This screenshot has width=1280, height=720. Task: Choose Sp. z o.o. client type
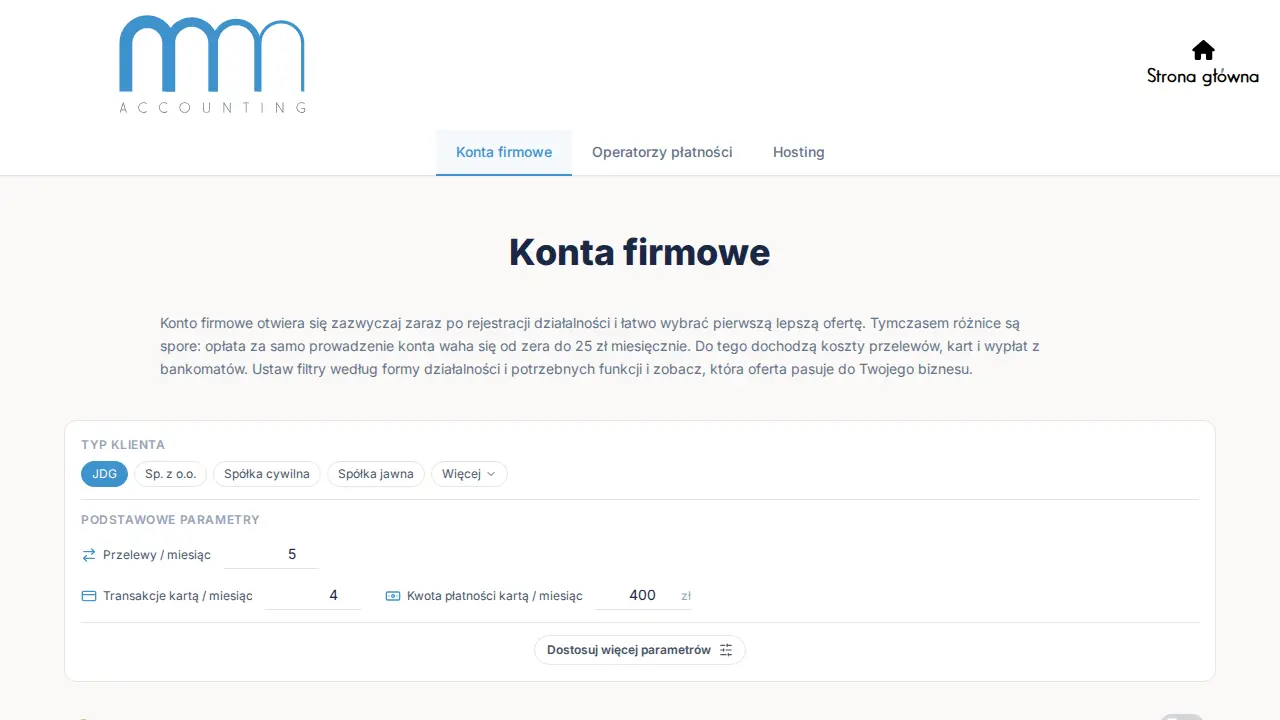[x=170, y=474]
